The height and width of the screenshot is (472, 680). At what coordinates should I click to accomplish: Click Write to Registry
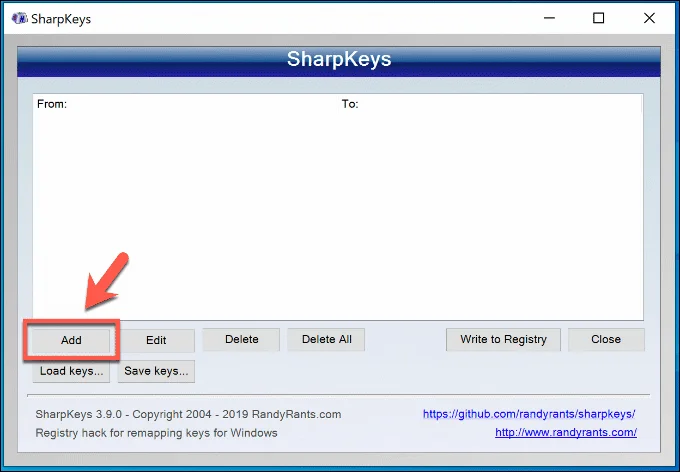click(x=503, y=339)
